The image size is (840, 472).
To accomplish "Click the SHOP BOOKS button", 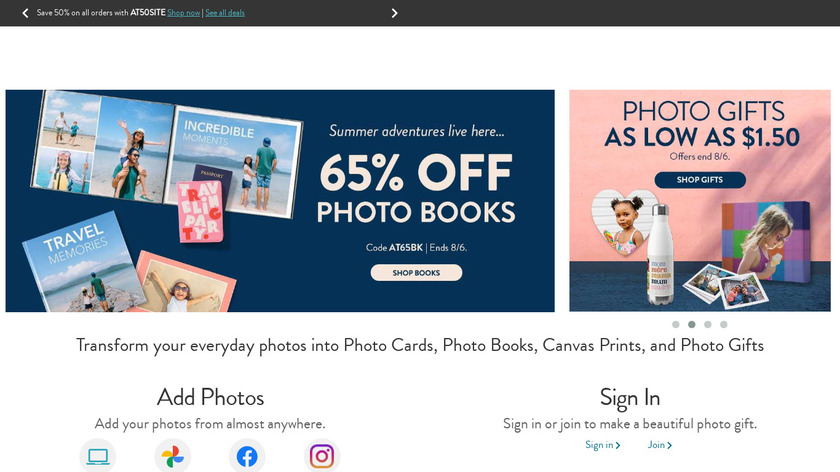I will click(x=416, y=273).
